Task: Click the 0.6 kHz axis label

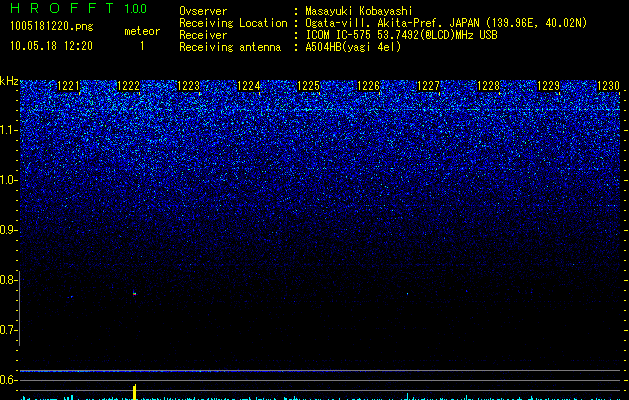Action: tap(8, 380)
